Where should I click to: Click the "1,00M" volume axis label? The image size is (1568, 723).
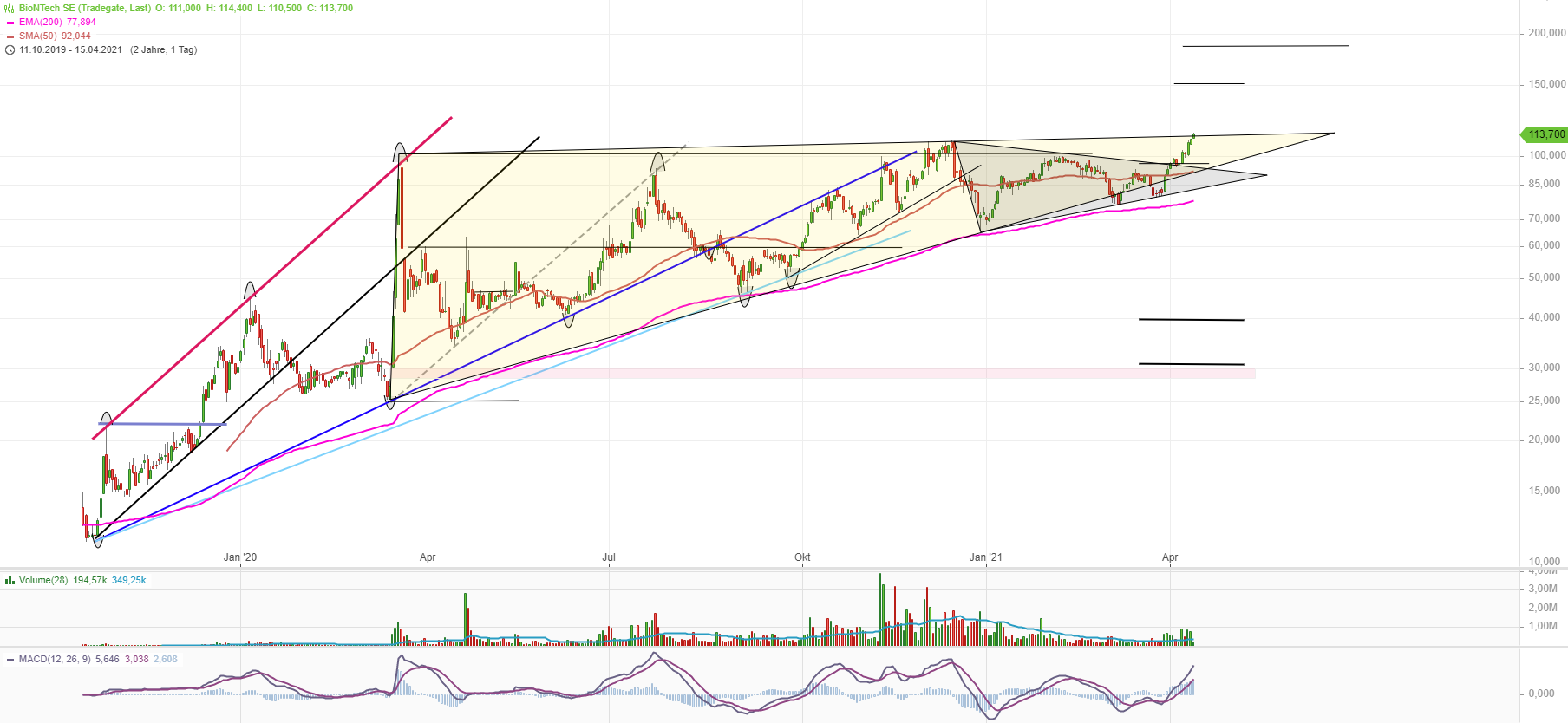1543,626
